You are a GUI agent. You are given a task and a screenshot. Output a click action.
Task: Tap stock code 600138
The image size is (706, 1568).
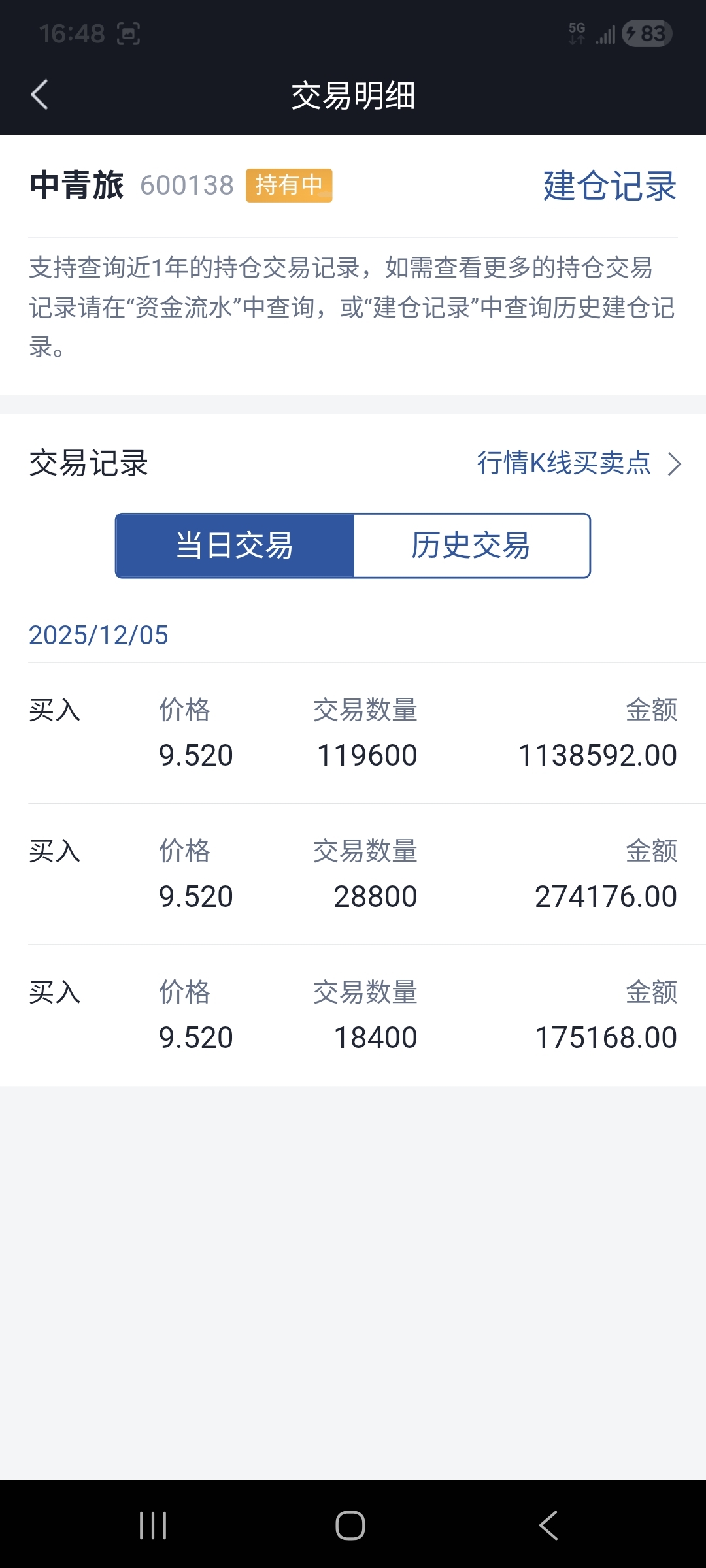pyautogui.click(x=187, y=186)
